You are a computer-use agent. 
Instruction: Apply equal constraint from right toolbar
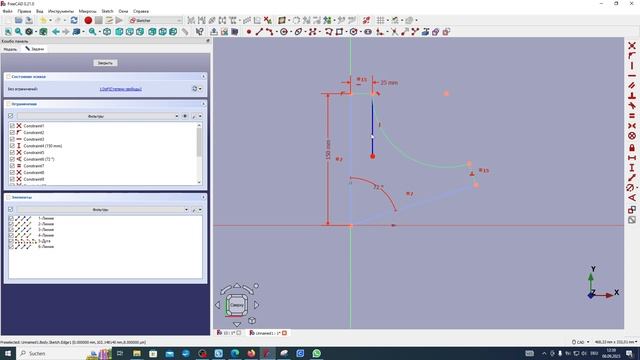tap(632, 116)
